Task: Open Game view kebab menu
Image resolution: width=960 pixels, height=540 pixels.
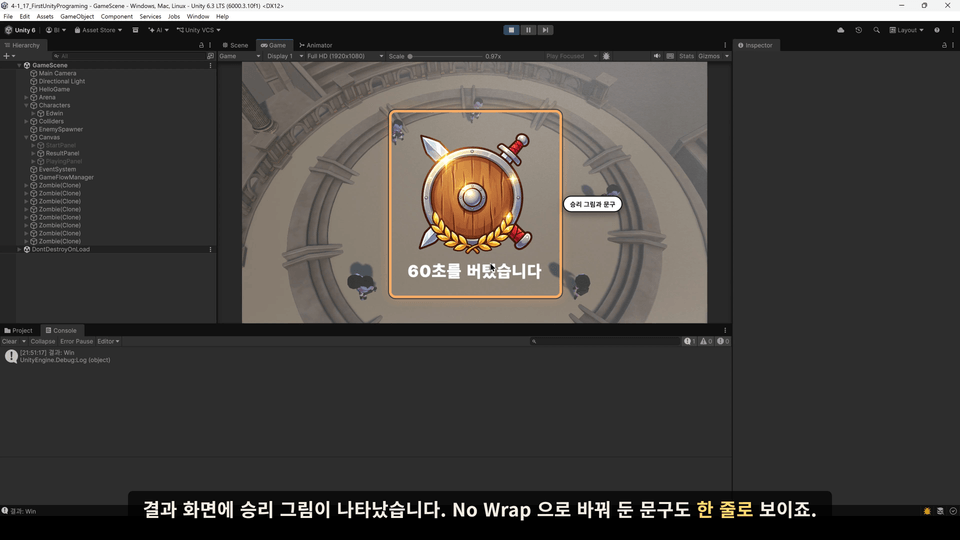Action: [x=725, y=45]
